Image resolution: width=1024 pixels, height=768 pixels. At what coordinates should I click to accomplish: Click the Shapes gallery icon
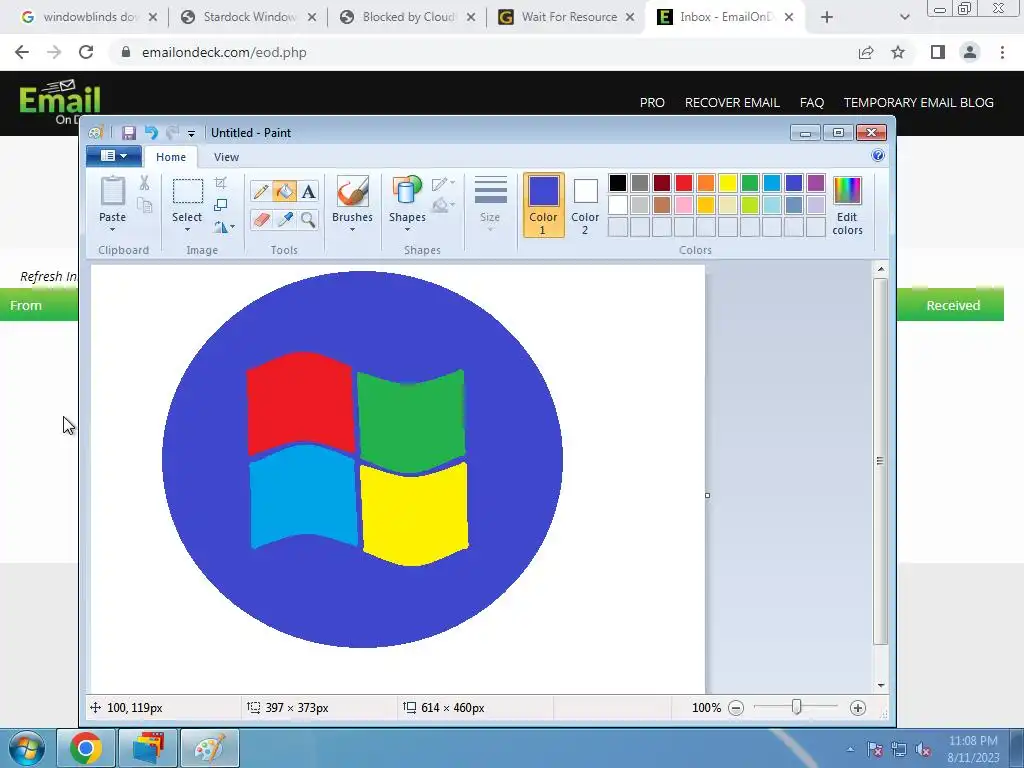(x=407, y=190)
